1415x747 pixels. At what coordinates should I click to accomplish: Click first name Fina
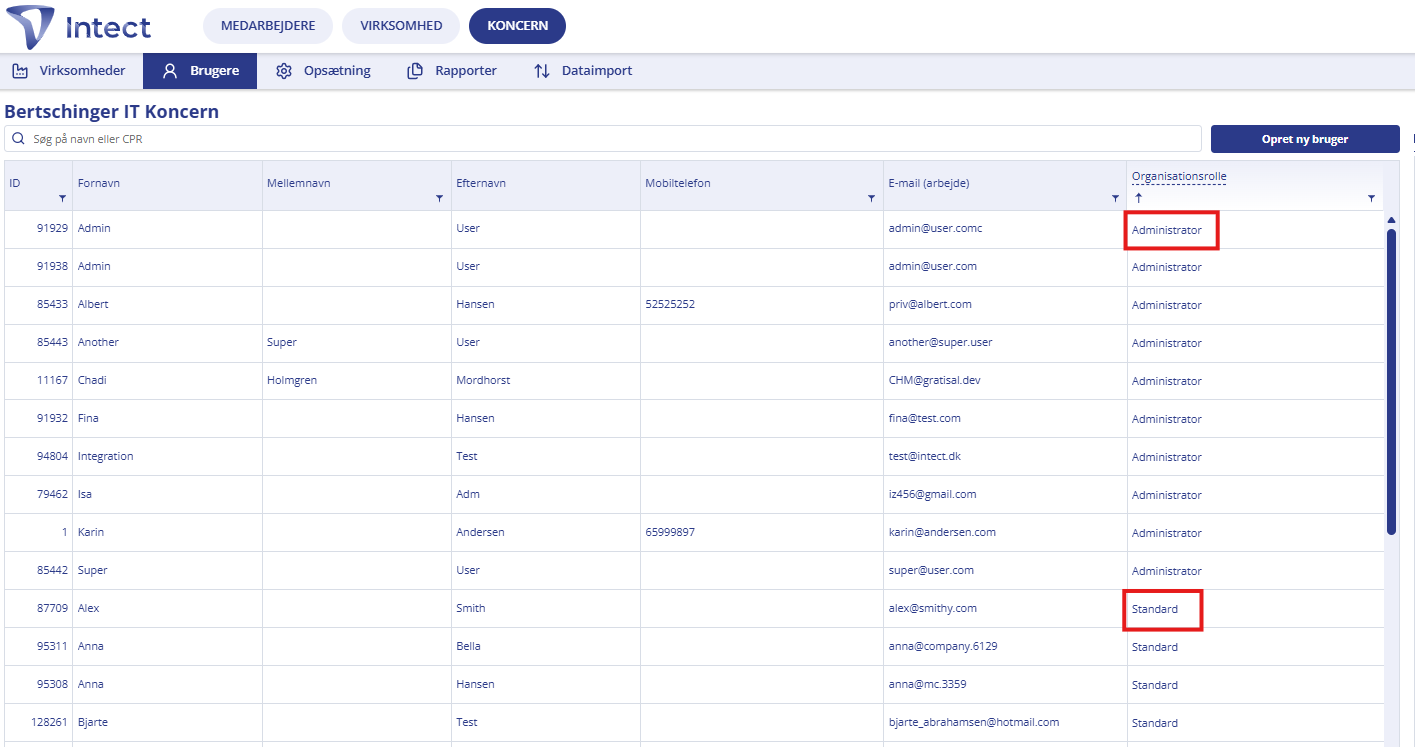point(88,418)
